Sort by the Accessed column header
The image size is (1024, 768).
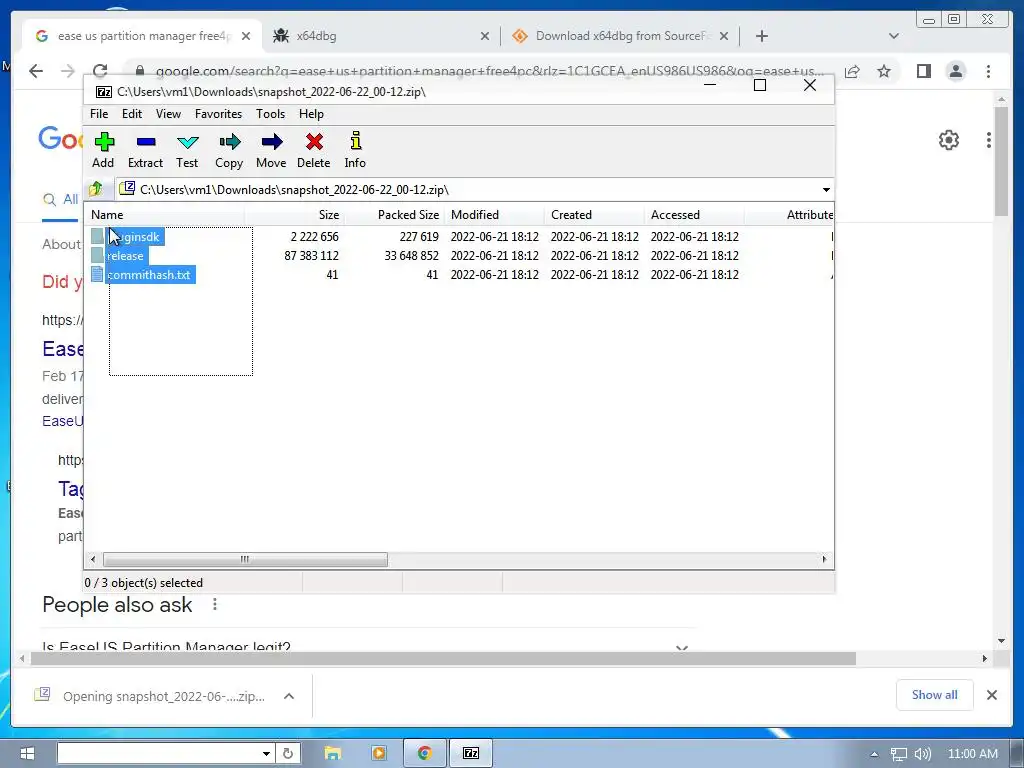(695, 215)
